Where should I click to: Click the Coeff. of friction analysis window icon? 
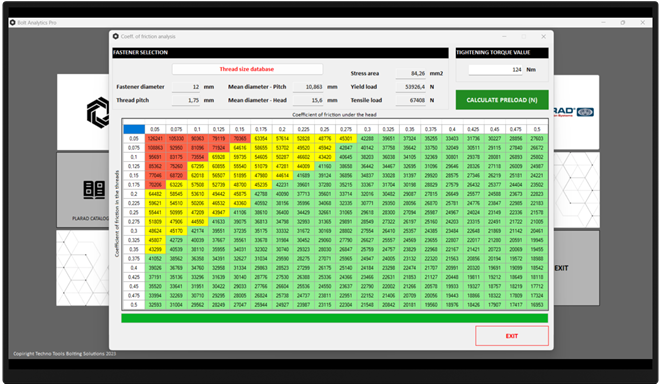(116, 36)
